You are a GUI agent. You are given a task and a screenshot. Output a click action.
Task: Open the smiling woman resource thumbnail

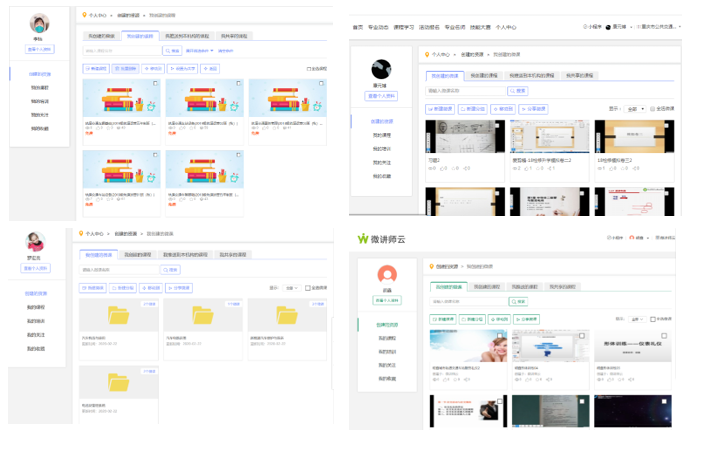click(468, 346)
